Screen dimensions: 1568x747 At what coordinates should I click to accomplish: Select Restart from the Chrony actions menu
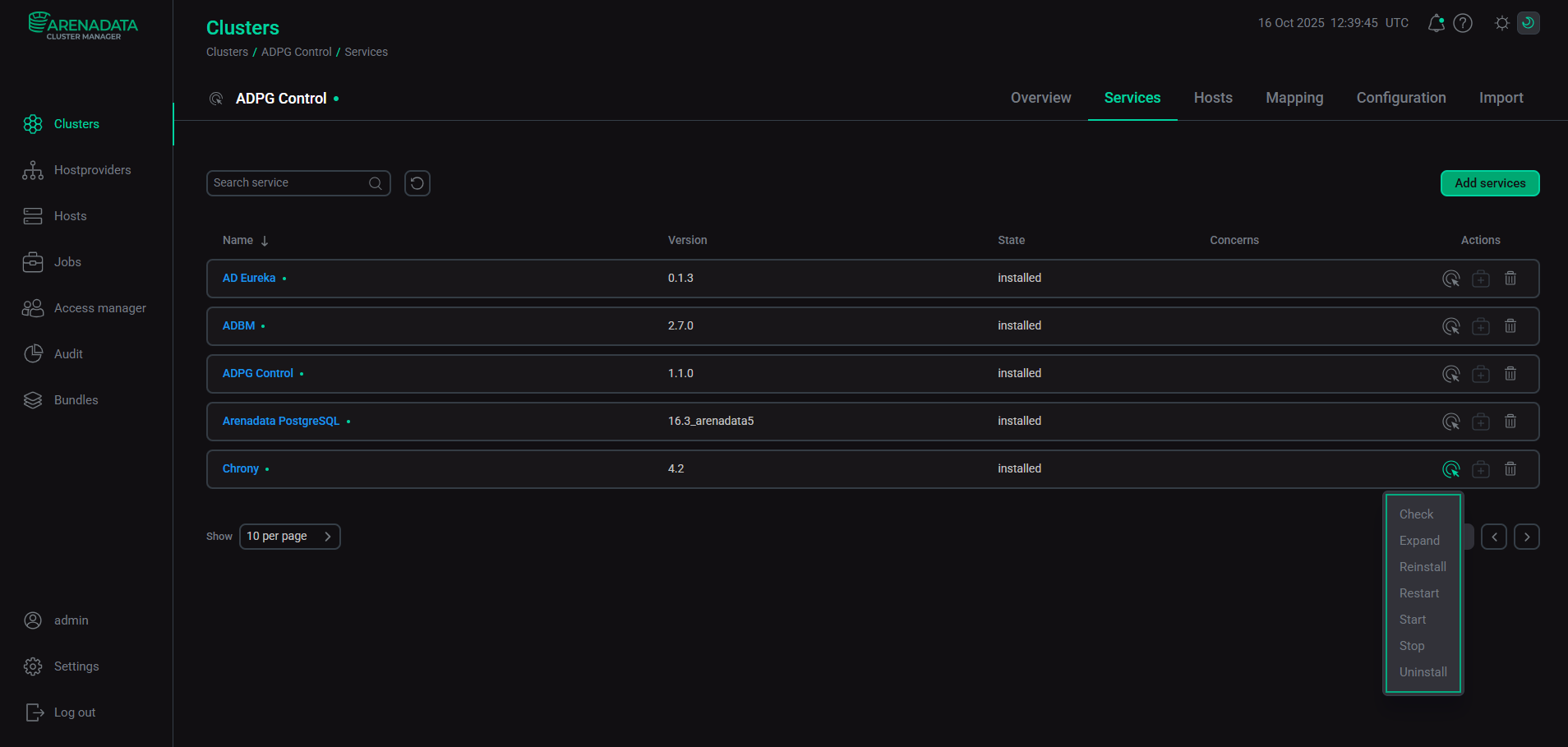tap(1419, 593)
